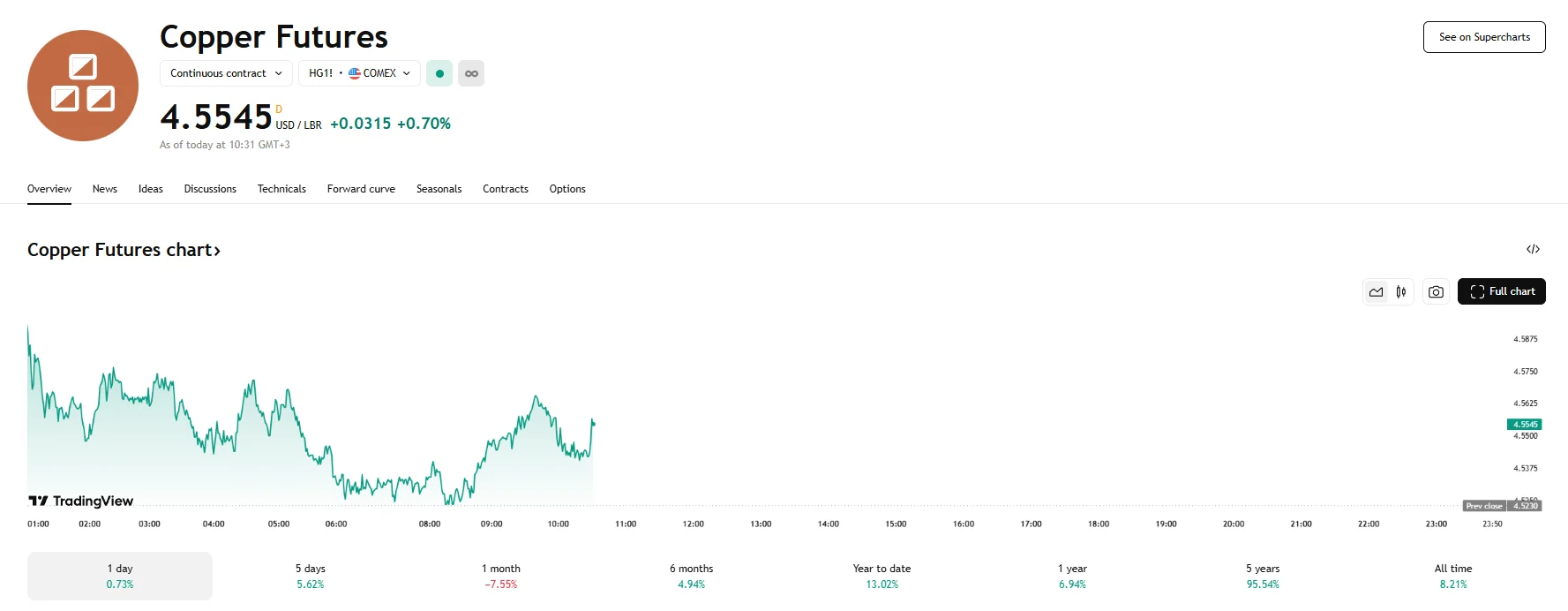Open the HG1! COMEX symbol dropdown
This screenshot has height=611, width=1568.
pyautogui.click(x=359, y=73)
